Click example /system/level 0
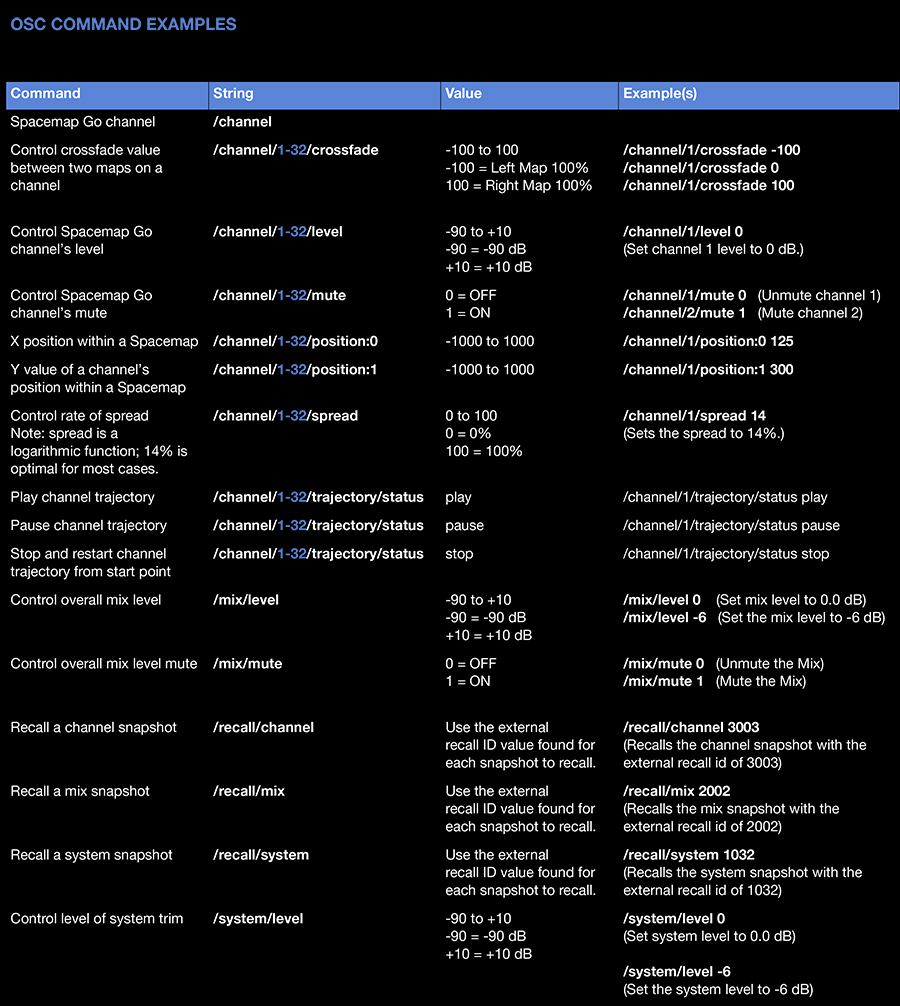The image size is (900, 1006). (674, 919)
